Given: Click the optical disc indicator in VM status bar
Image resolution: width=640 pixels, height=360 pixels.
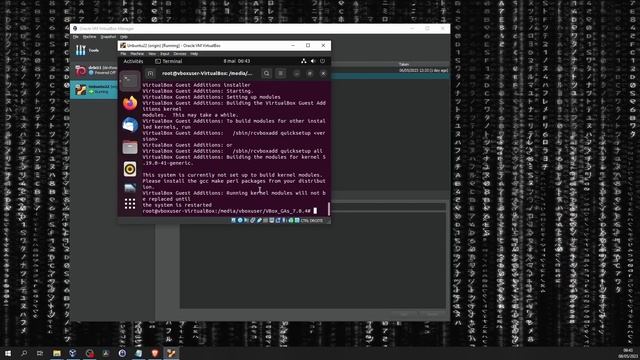Looking at the screenshot, I should click(x=240, y=220).
